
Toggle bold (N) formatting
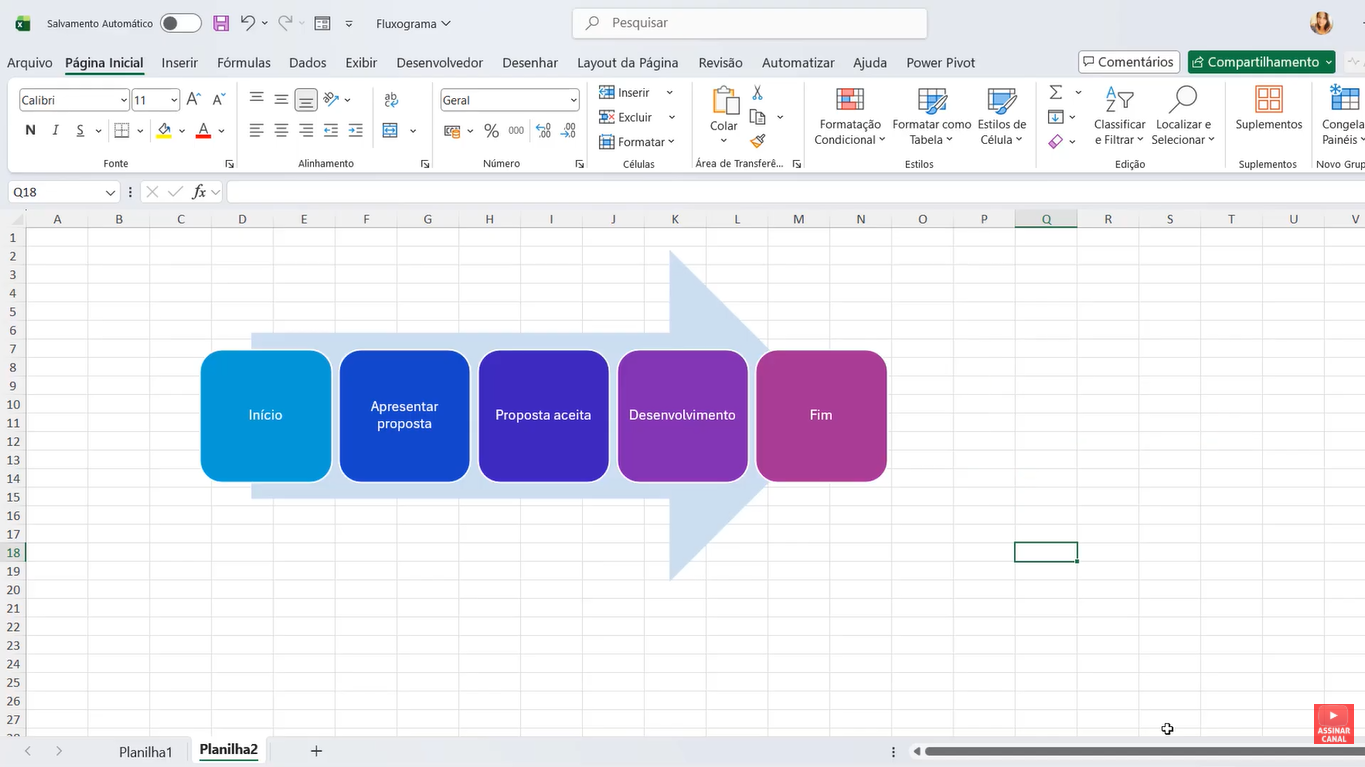click(30, 130)
